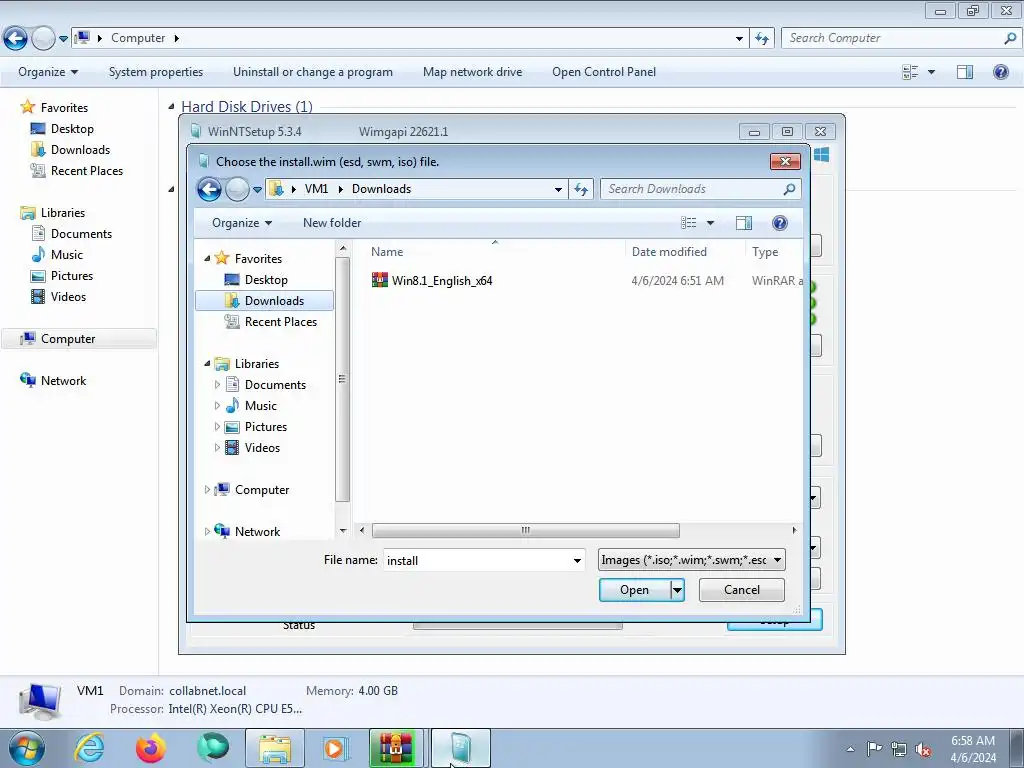
Task: Expand Documents node in dialog tree
Action: click(217, 385)
